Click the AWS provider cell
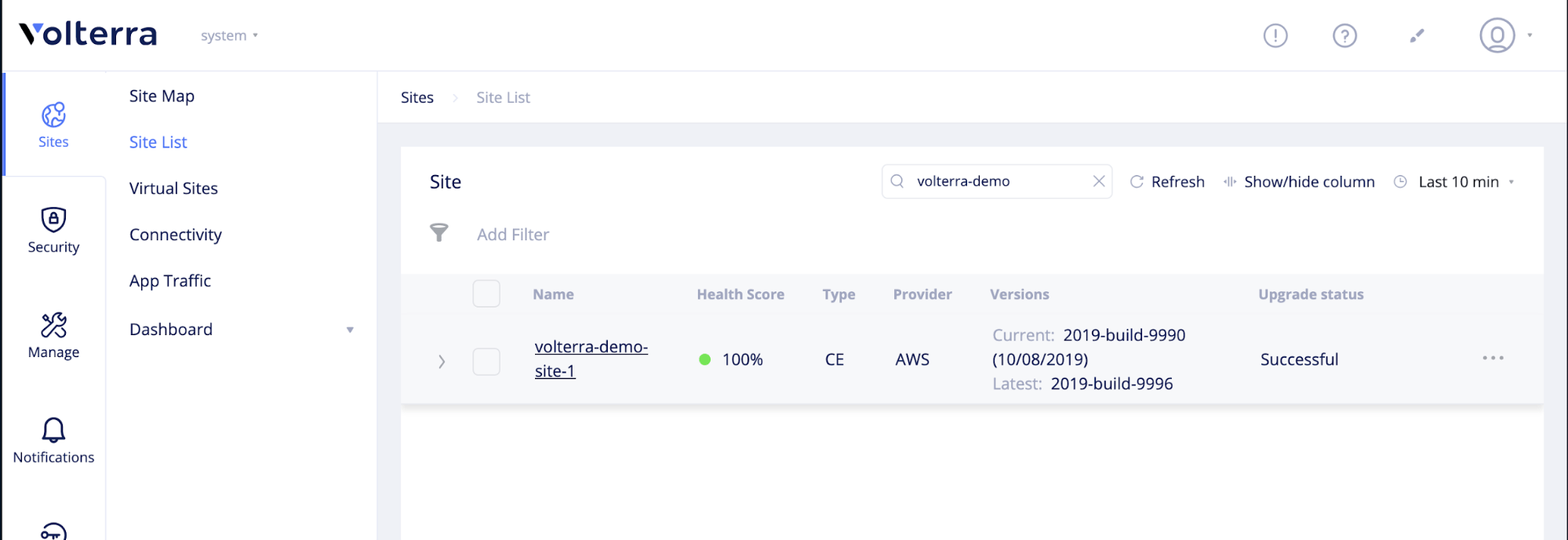The width and height of the screenshot is (1568, 540). [912, 359]
